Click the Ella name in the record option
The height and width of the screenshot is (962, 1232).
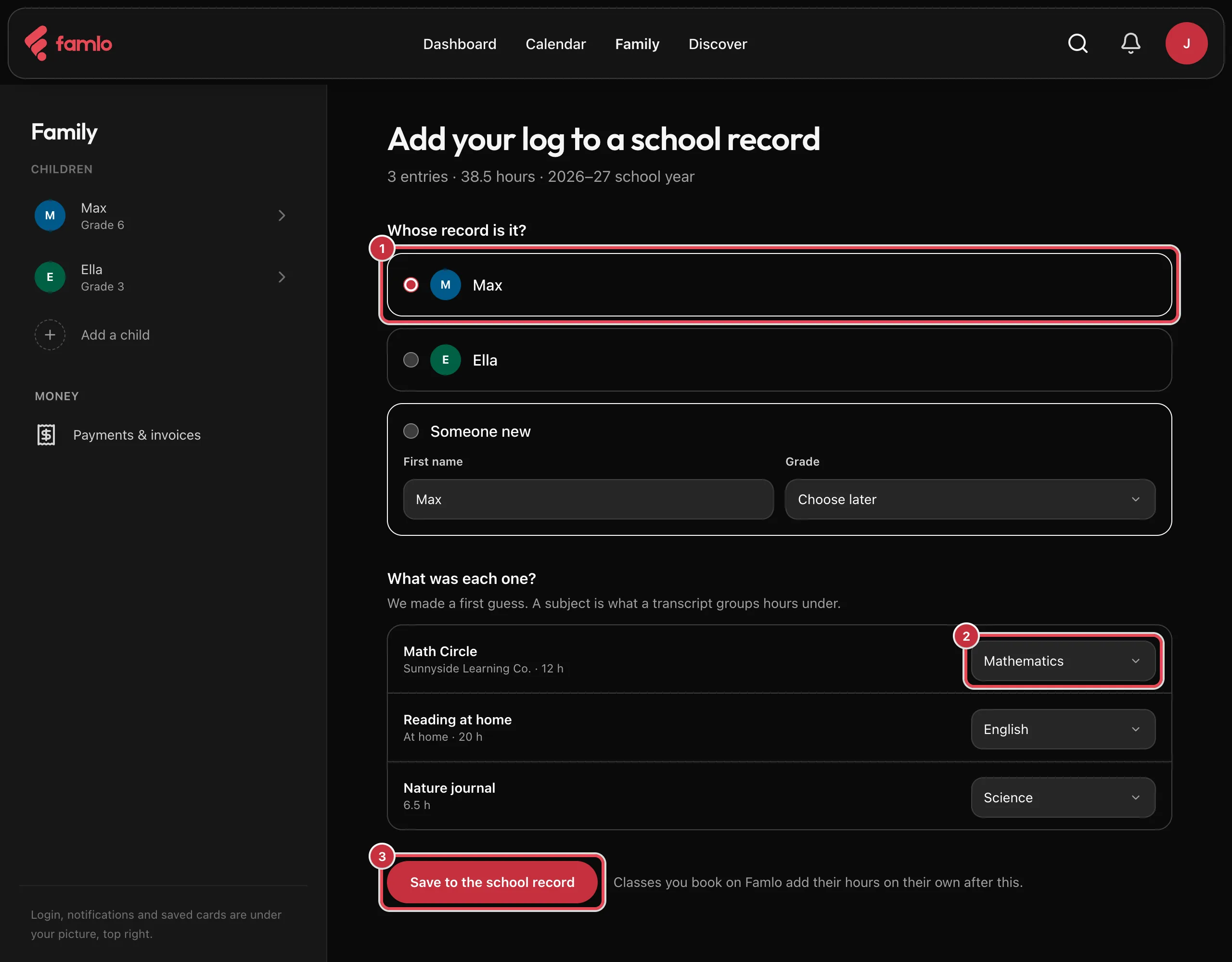click(x=485, y=360)
